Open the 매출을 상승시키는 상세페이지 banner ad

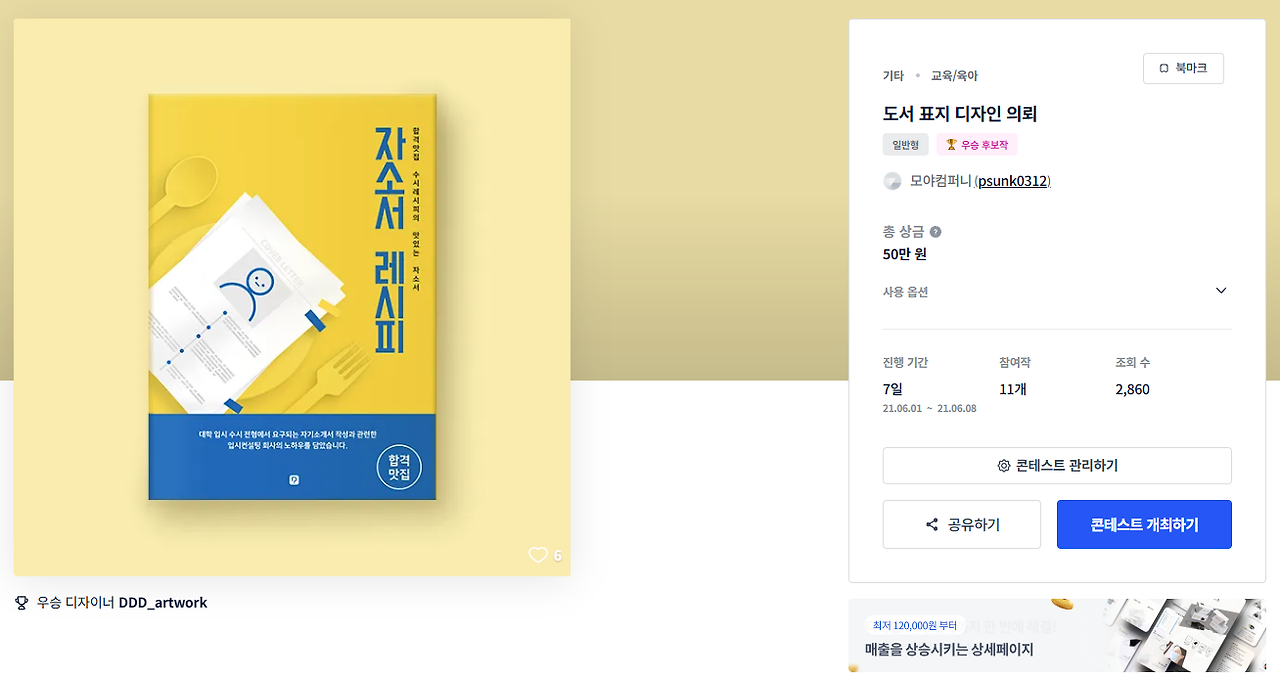(1057, 636)
